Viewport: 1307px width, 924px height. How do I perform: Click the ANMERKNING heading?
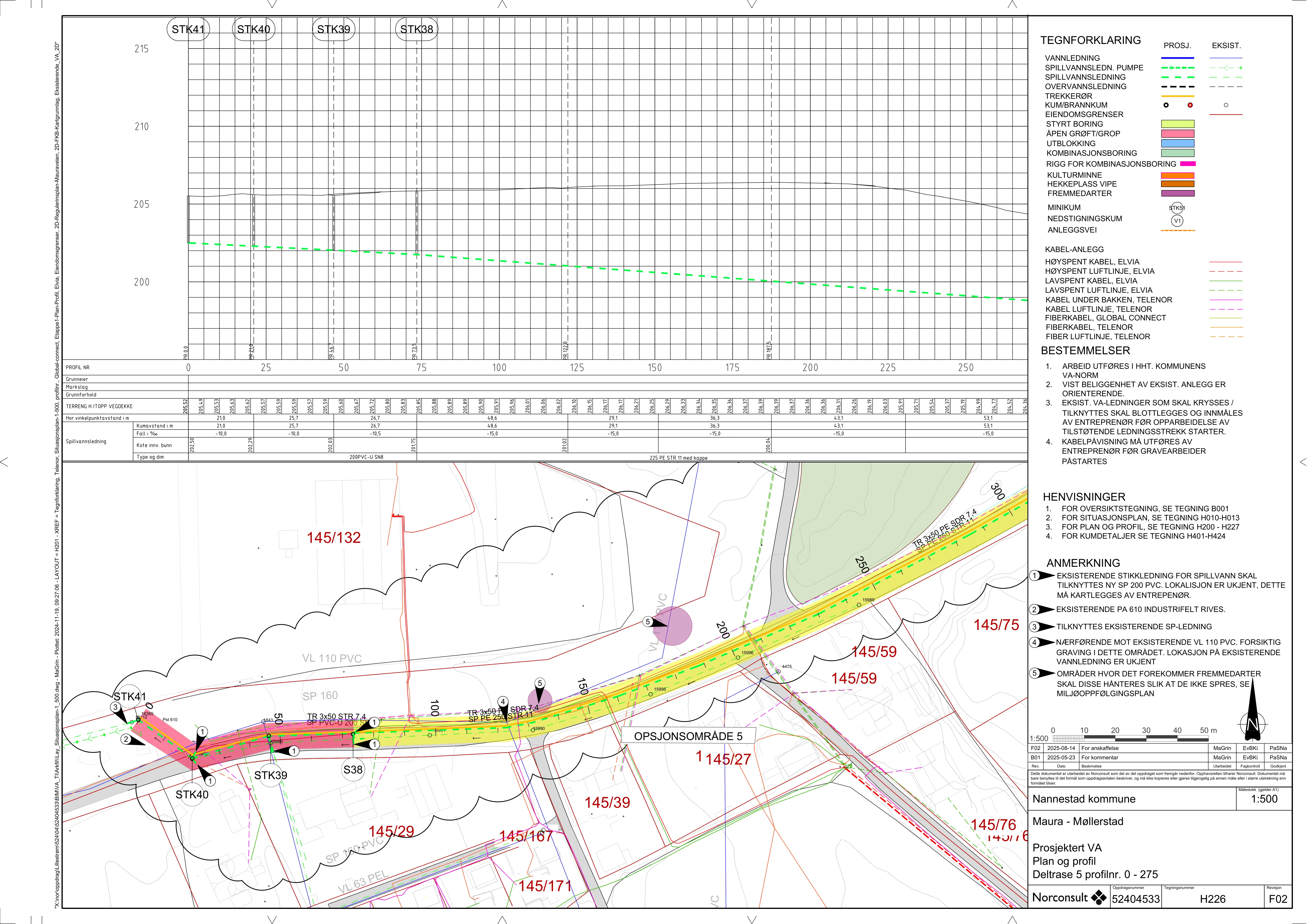coord(1083,563)
